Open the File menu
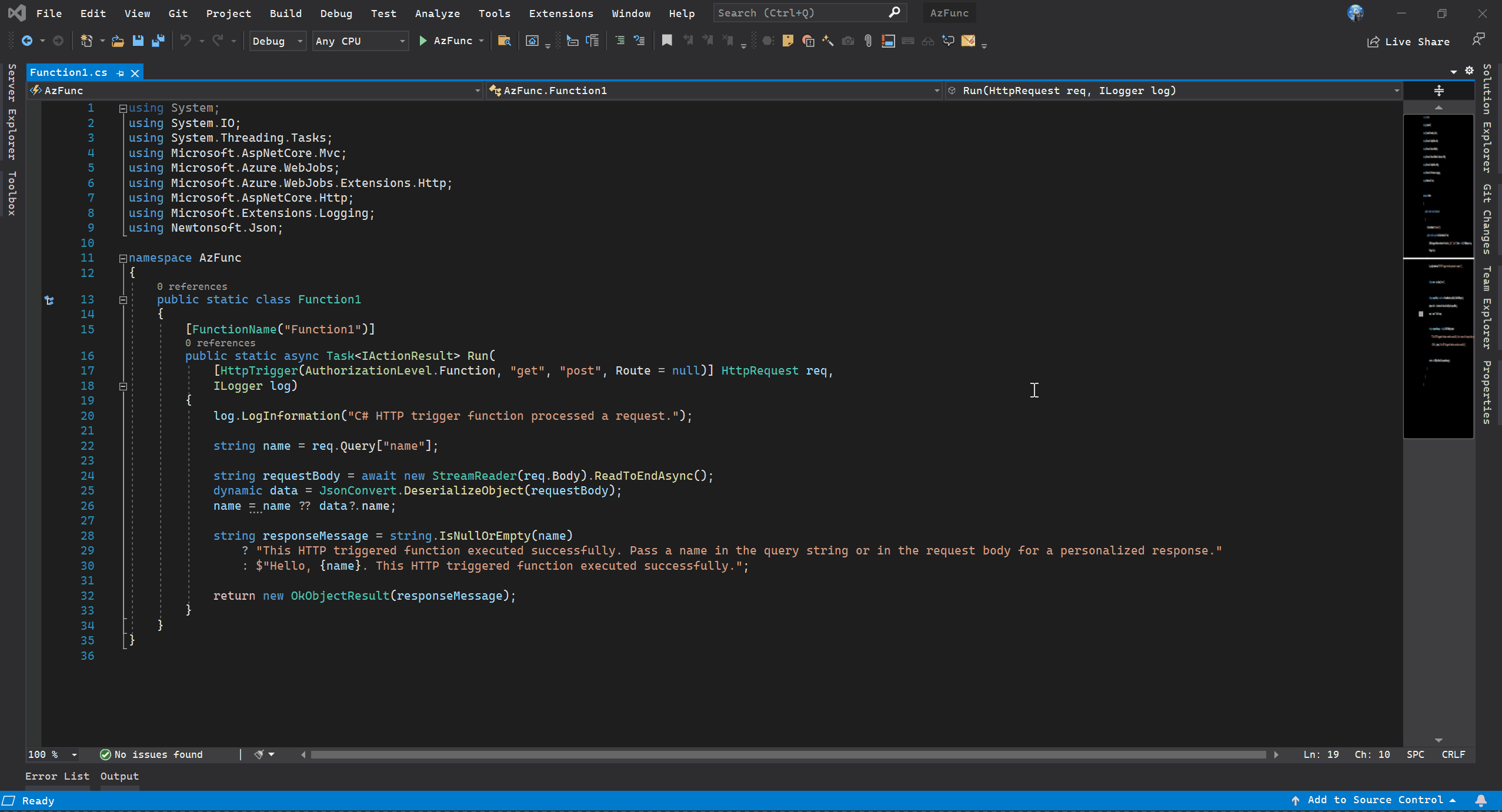Image resolution: width=1502 pixels, height=812 pixels. 49,13
